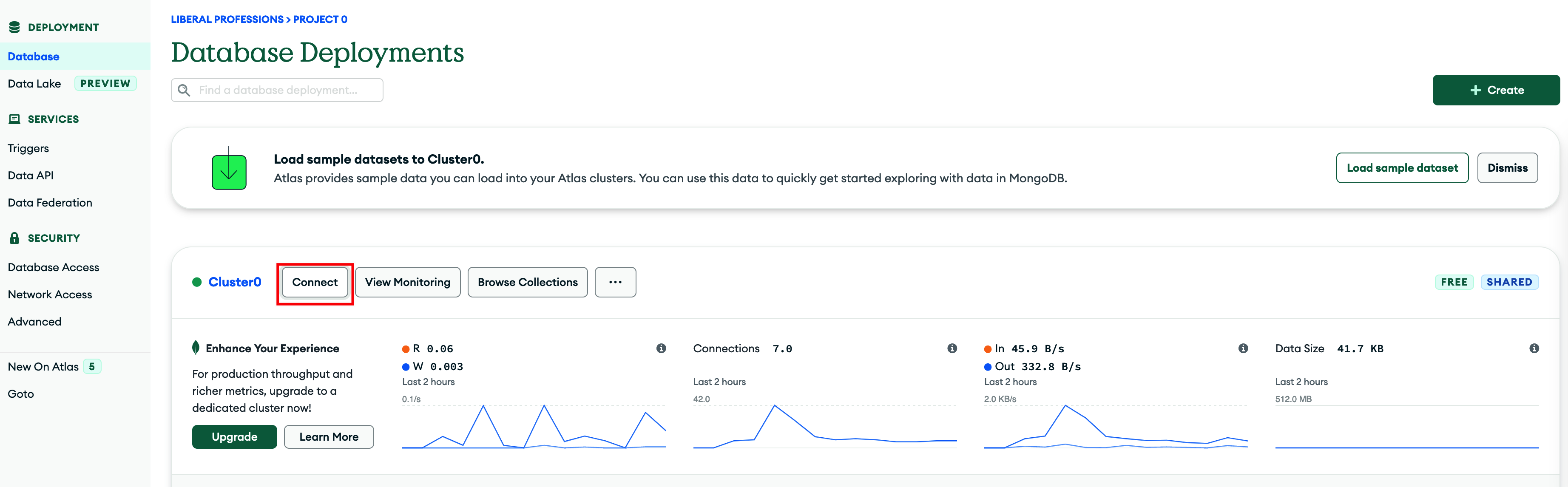This screenshot has height=487, width=1568.
Task: Click the Connections line chart
Action: (825, 426)
